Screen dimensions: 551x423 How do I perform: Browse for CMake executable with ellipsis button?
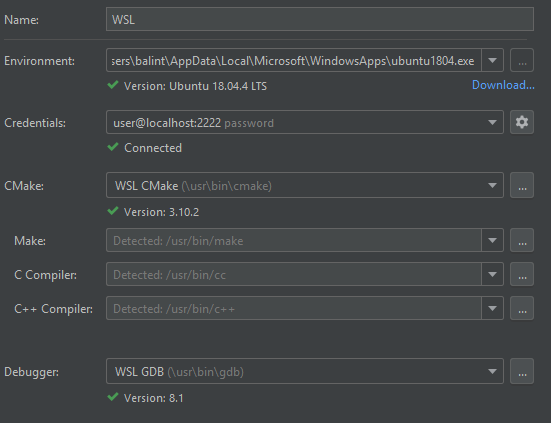click(x=522, y=185)
